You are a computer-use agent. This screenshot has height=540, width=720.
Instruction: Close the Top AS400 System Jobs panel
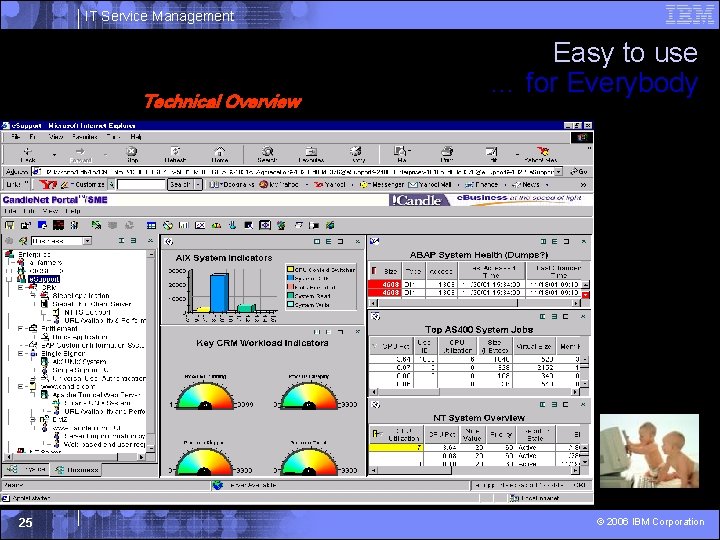583,316
